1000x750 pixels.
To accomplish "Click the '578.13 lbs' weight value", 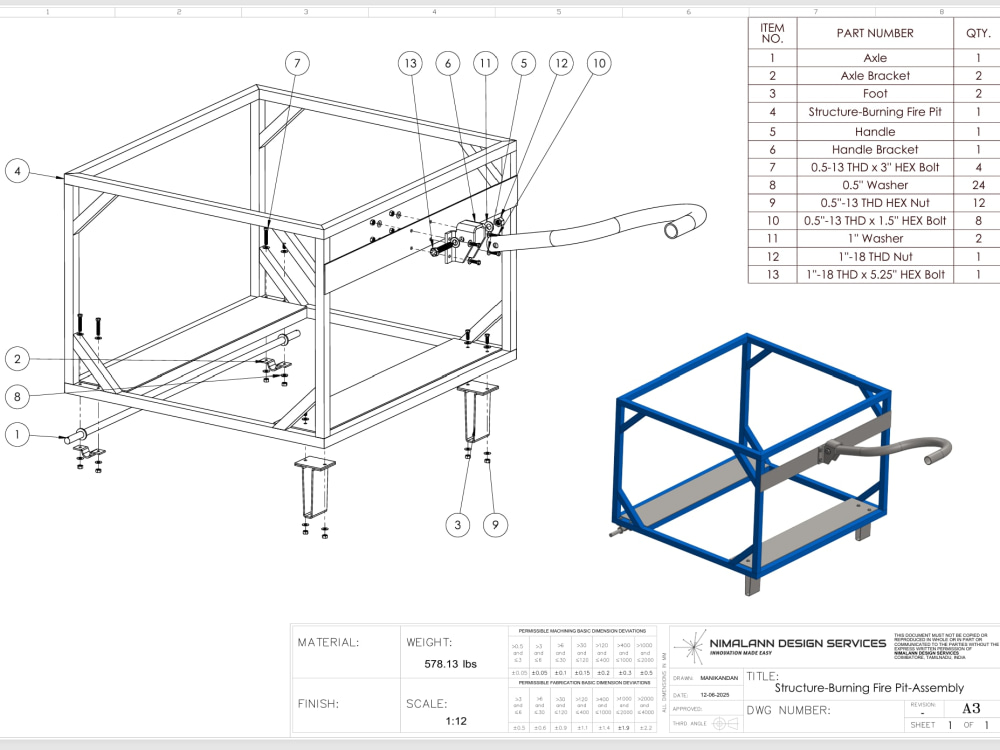I will click(x=450, y=664).
